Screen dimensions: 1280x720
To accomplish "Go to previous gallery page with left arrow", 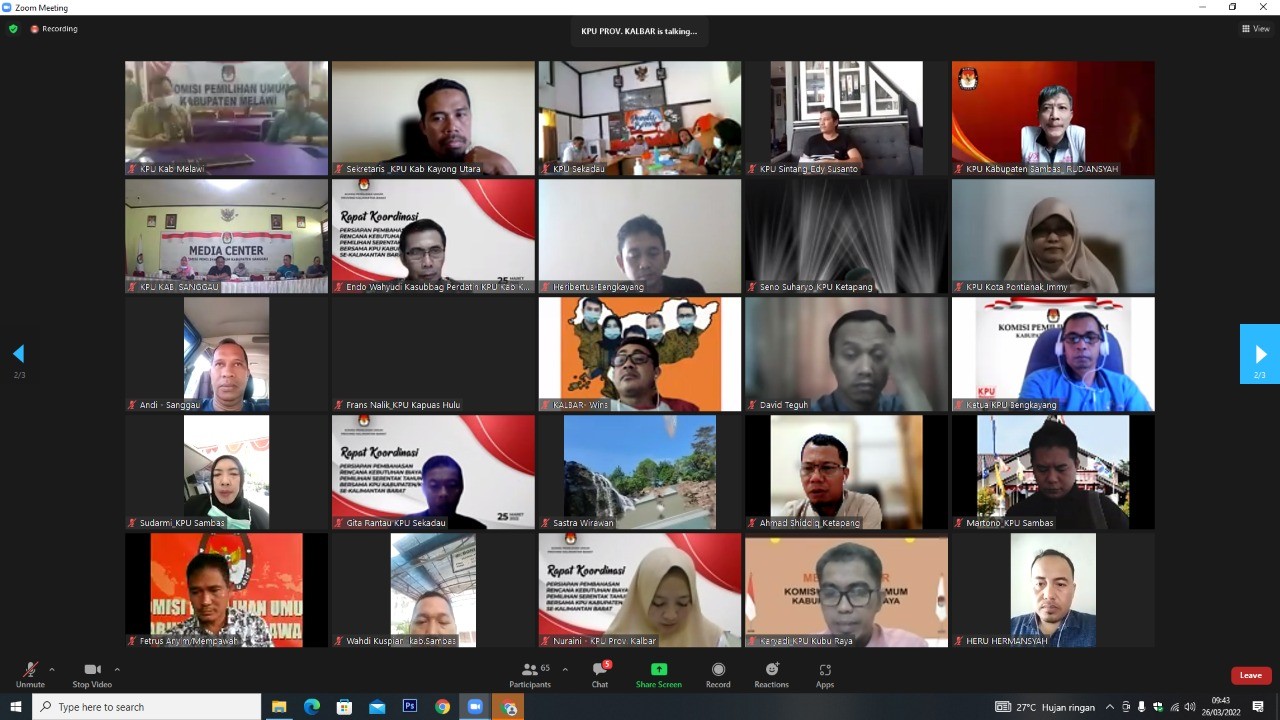I will [18, 354].
